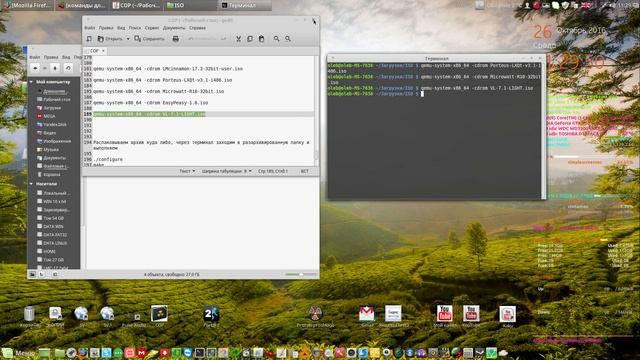Click the ВСТ insert mode indicator in gedit

(x=304, y=171)
